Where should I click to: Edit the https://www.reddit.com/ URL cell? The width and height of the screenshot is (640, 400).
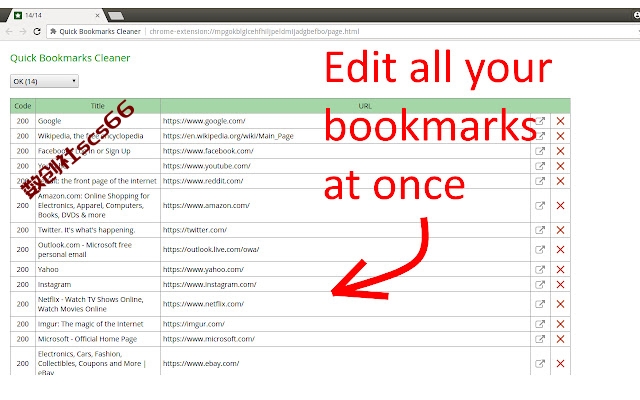[x=345, y=181]
